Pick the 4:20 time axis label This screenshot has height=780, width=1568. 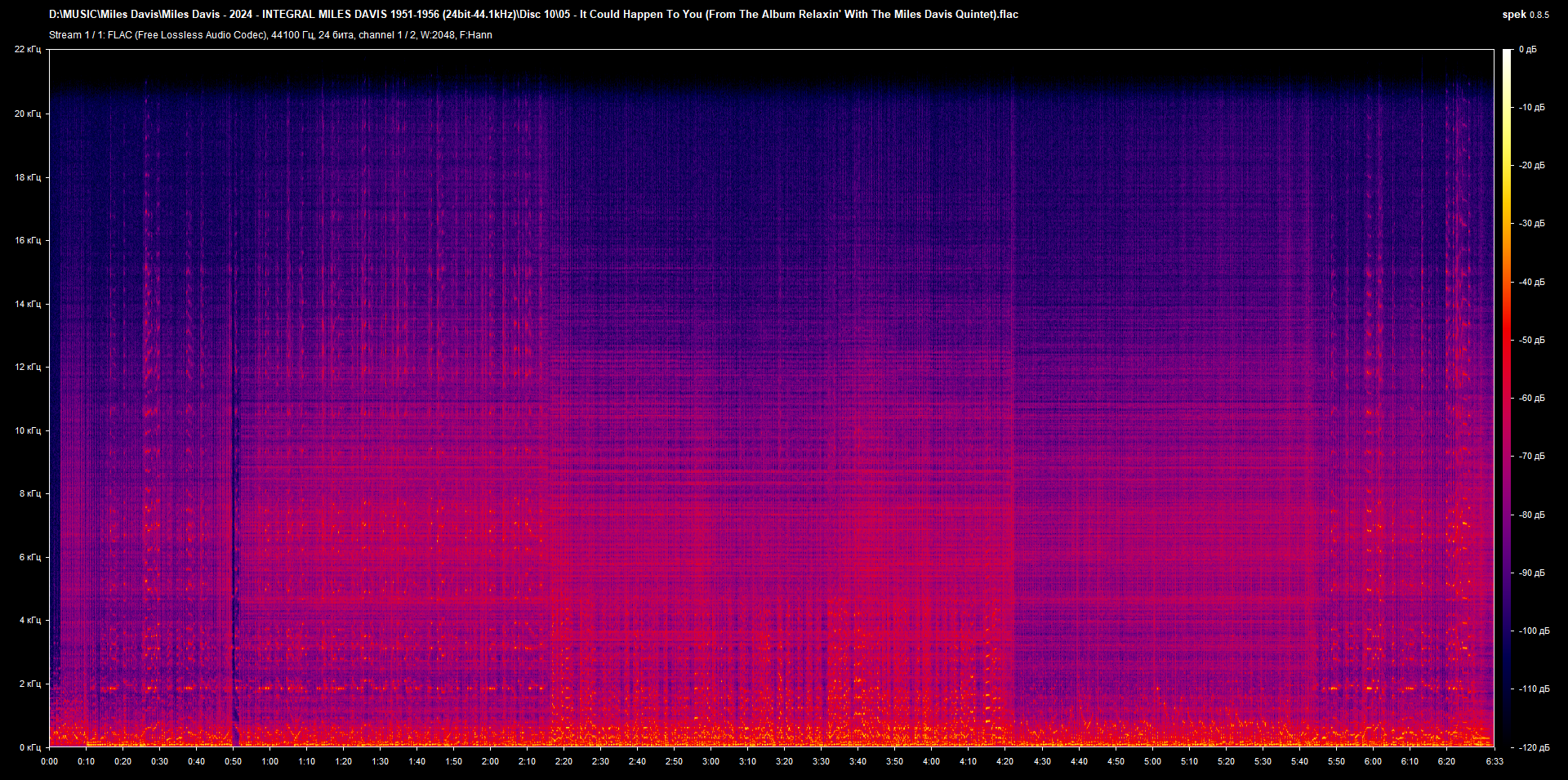coord(1004,761)
